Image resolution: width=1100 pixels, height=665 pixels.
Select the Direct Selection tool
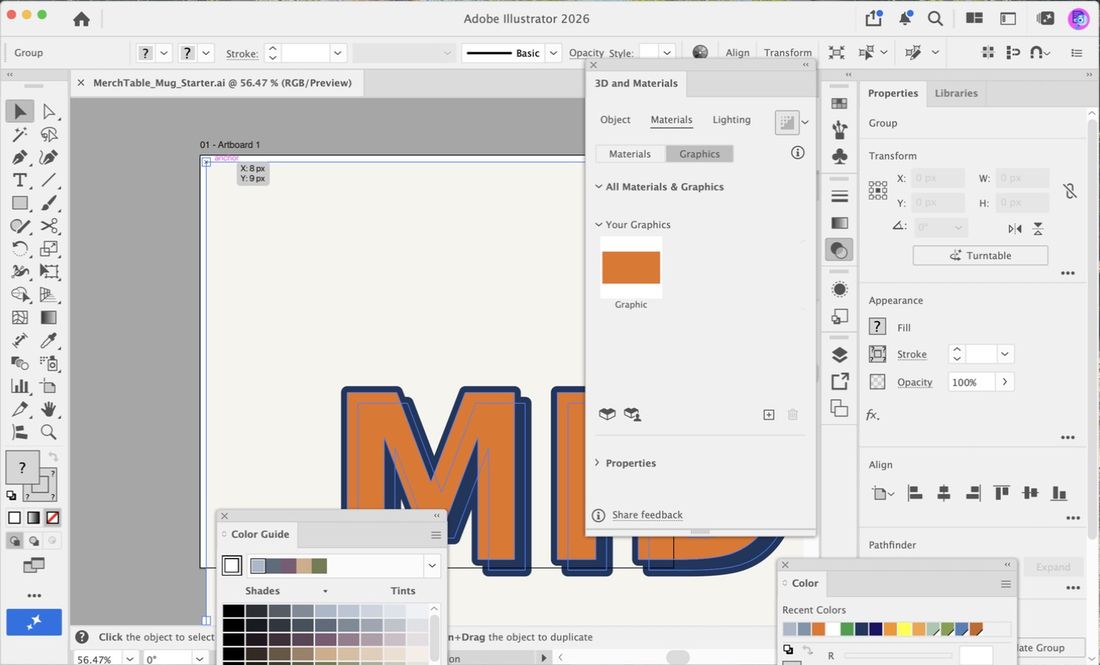click(x=48, y=111)
